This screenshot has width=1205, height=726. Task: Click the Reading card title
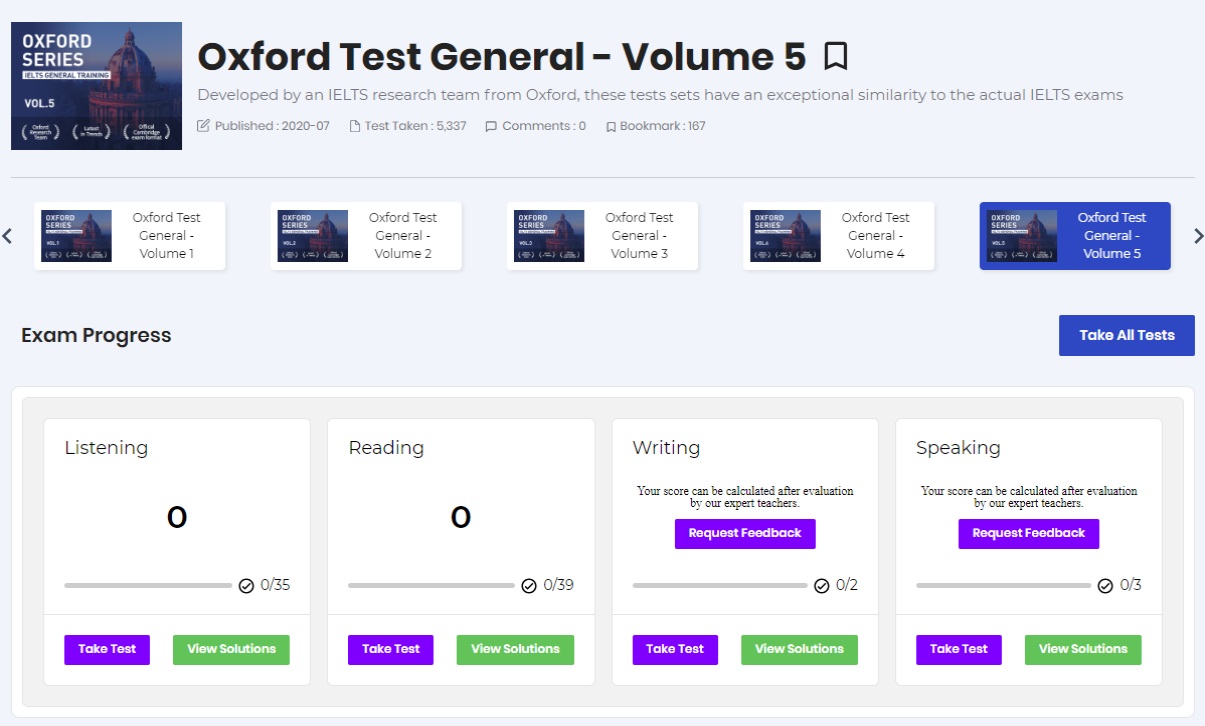click(x=386, y=448)
